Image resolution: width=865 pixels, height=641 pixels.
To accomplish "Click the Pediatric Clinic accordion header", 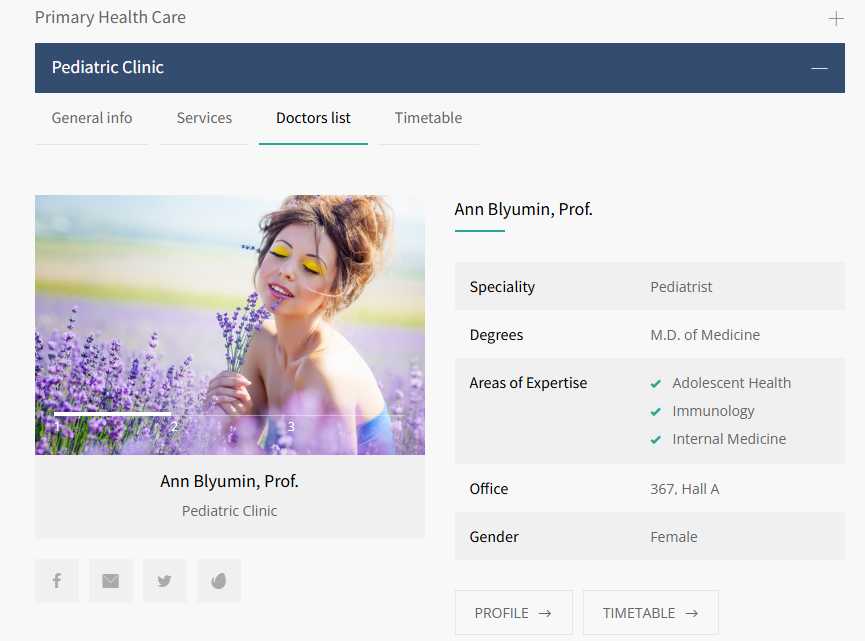I will click(440, 68).
